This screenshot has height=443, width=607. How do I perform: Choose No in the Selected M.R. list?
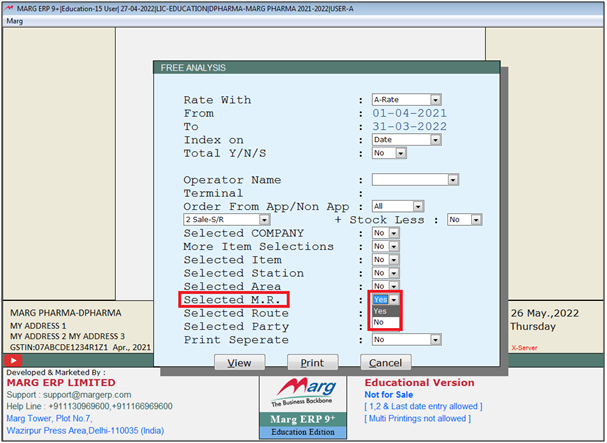coord(386,322)
